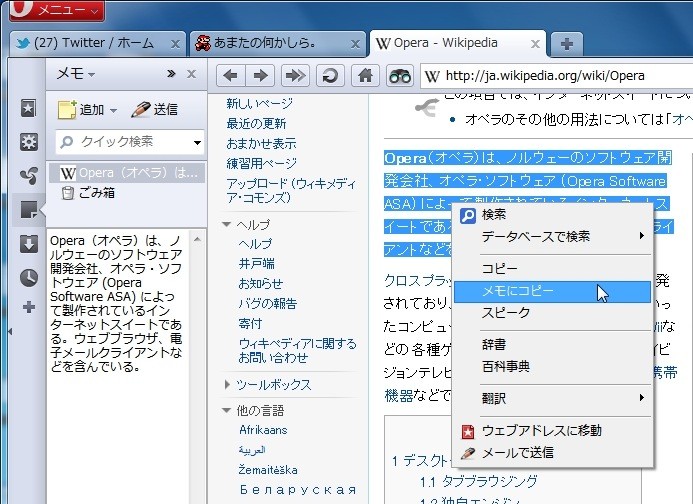
Task: Click the 送信 send button
Action: tap(155, 110)
